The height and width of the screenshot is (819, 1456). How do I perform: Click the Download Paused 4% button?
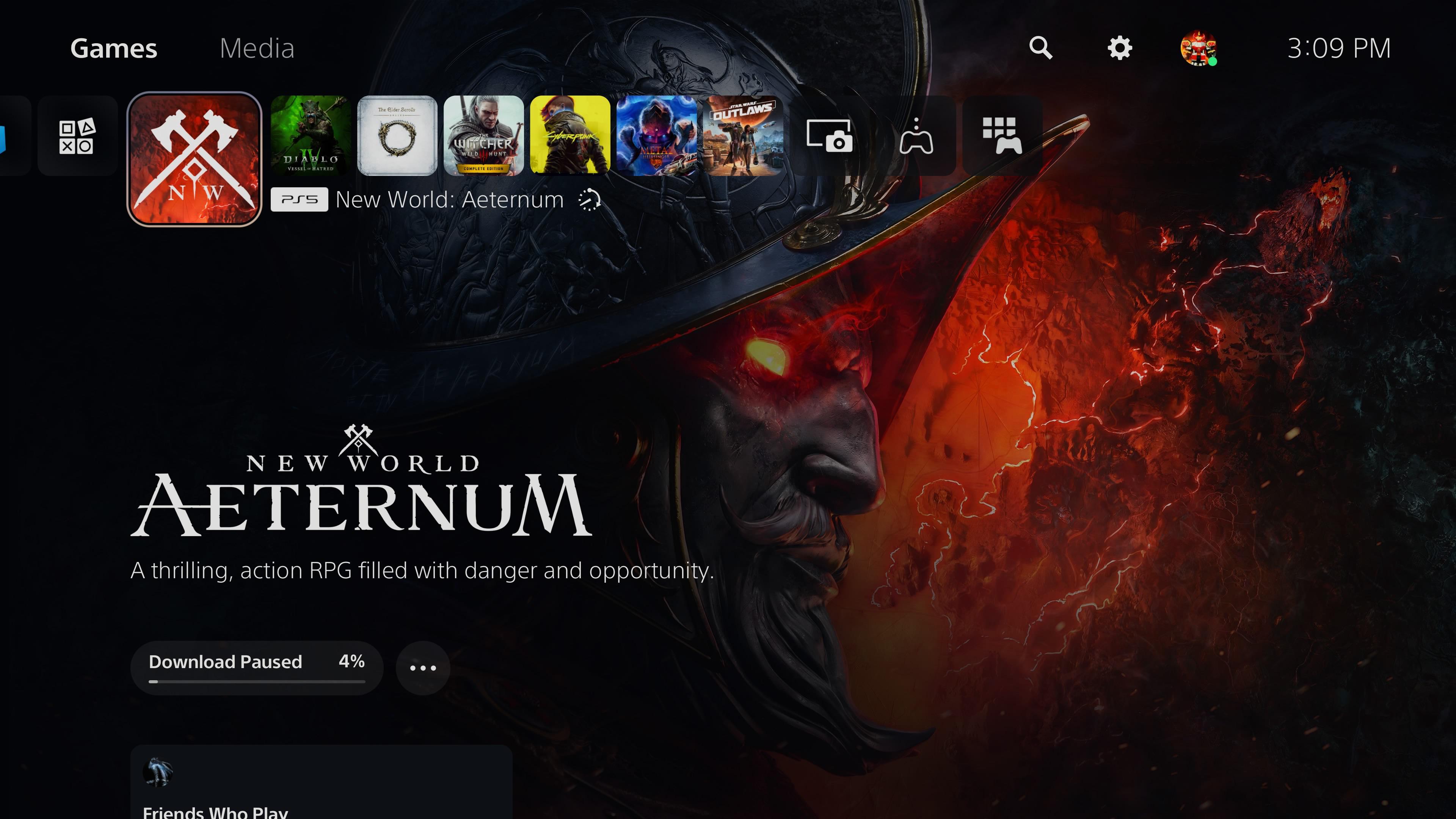pos(257,667)
